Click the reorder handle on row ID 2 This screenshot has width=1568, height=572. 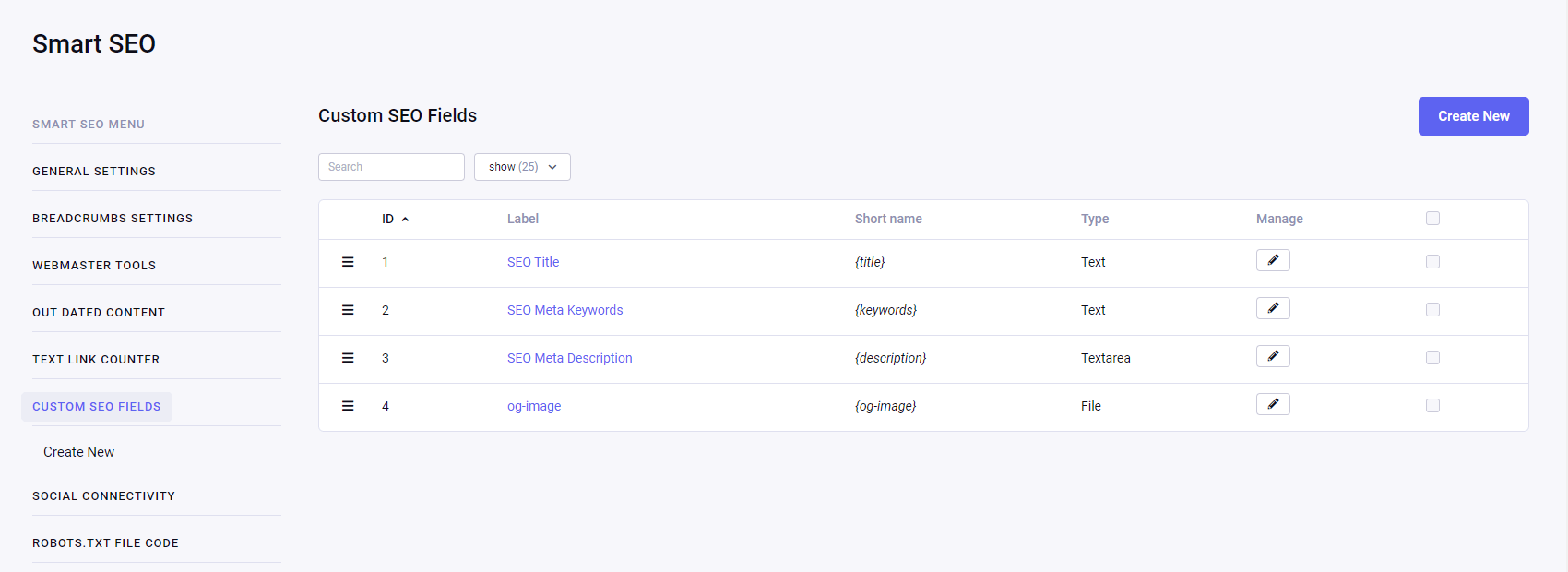(348, 310)
